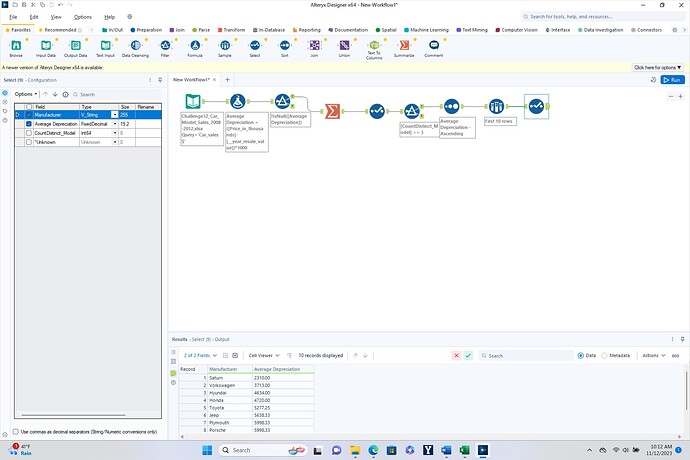690x460 pixels.
Task: Pick the Input Data tool icon
Action: [x=46, y=45]
